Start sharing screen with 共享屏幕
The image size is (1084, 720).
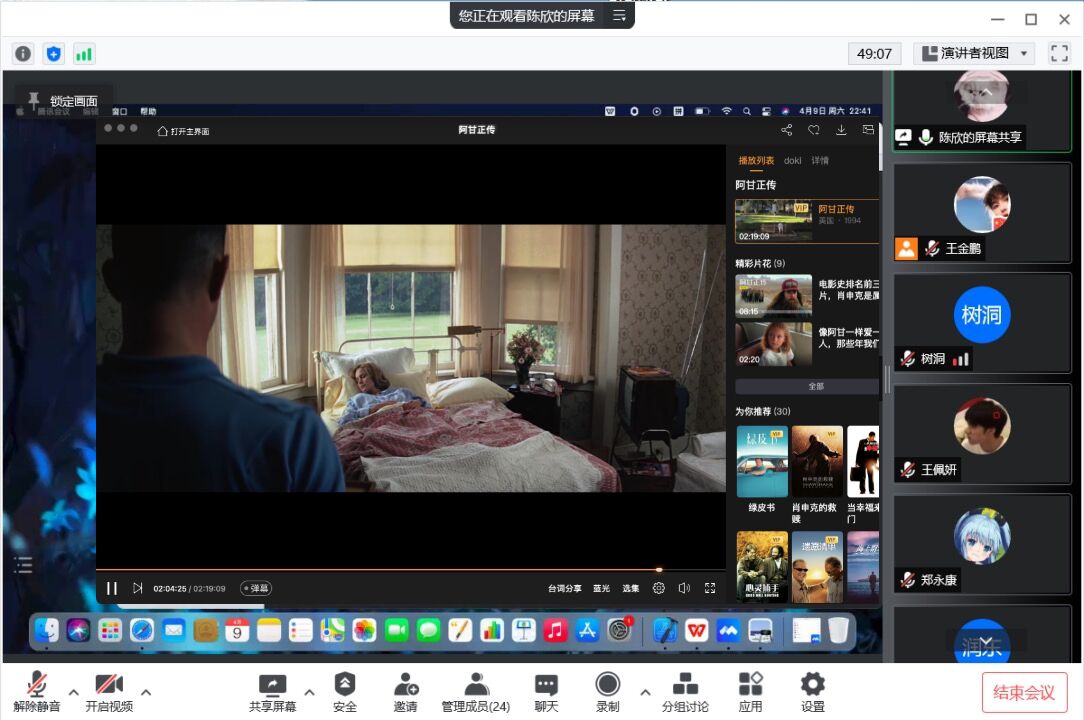coord(272,692)
